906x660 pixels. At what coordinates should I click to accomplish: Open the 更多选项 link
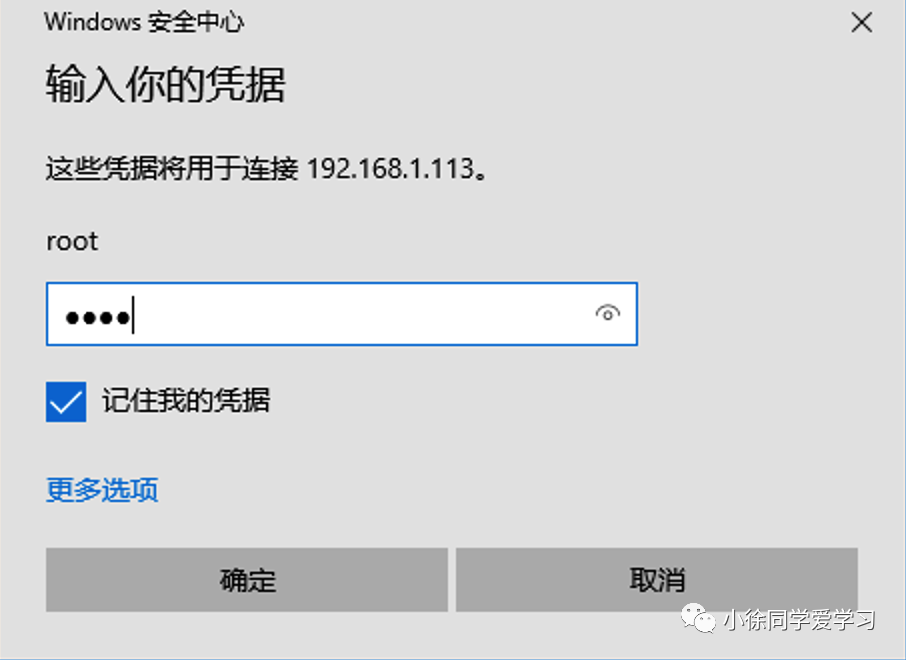[x=102, y=490]
